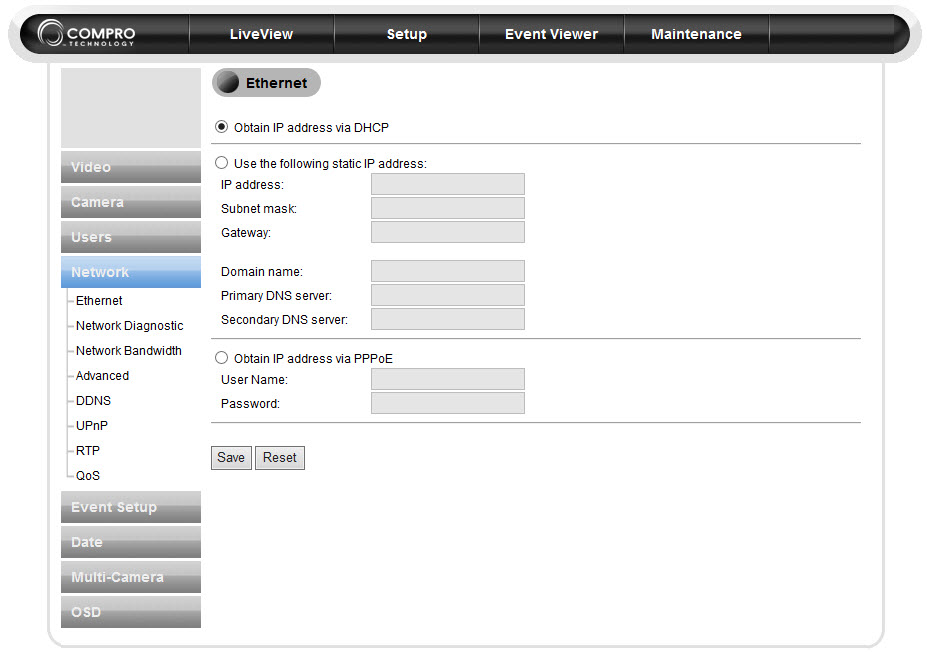Reset the Ethernet form
Image resolution: width=927 pixels, height=652 pixels.
[280, 458]
